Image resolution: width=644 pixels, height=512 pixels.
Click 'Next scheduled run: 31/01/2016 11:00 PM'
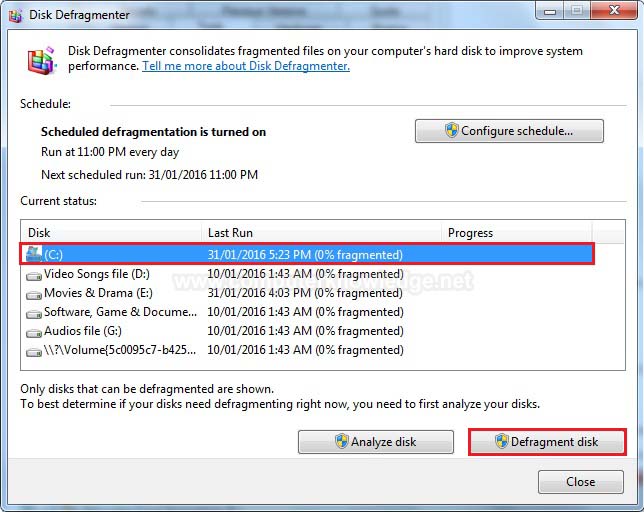click(x=150, y=175)
